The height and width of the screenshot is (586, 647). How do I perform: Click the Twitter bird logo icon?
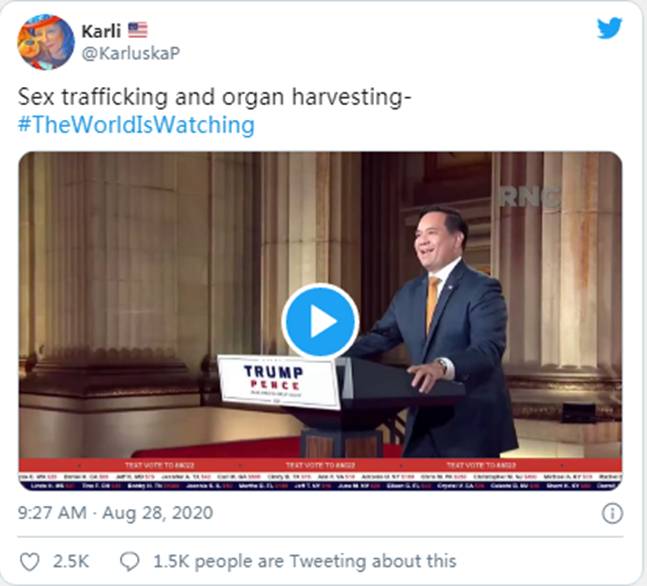(x=609, y=28)
